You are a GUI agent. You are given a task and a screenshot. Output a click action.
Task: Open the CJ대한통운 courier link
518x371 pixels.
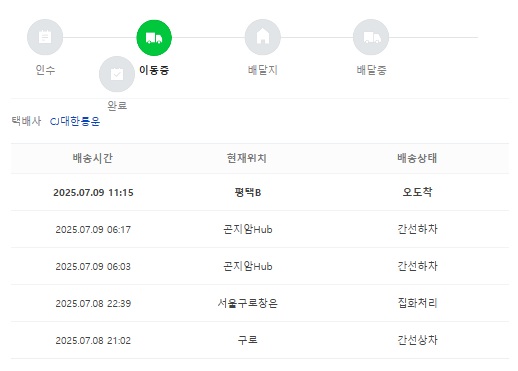pos(75,121)
